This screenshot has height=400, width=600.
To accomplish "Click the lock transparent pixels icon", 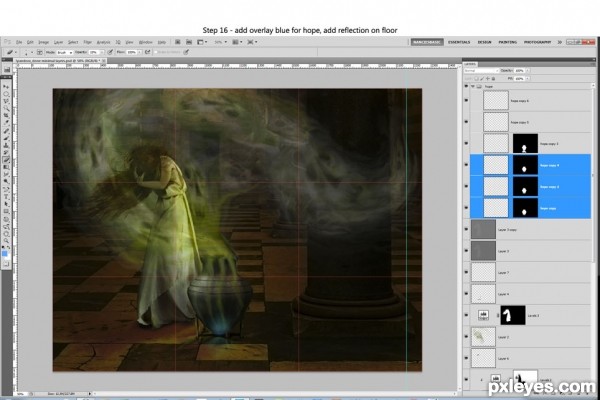I will click(x=476, y=78).
